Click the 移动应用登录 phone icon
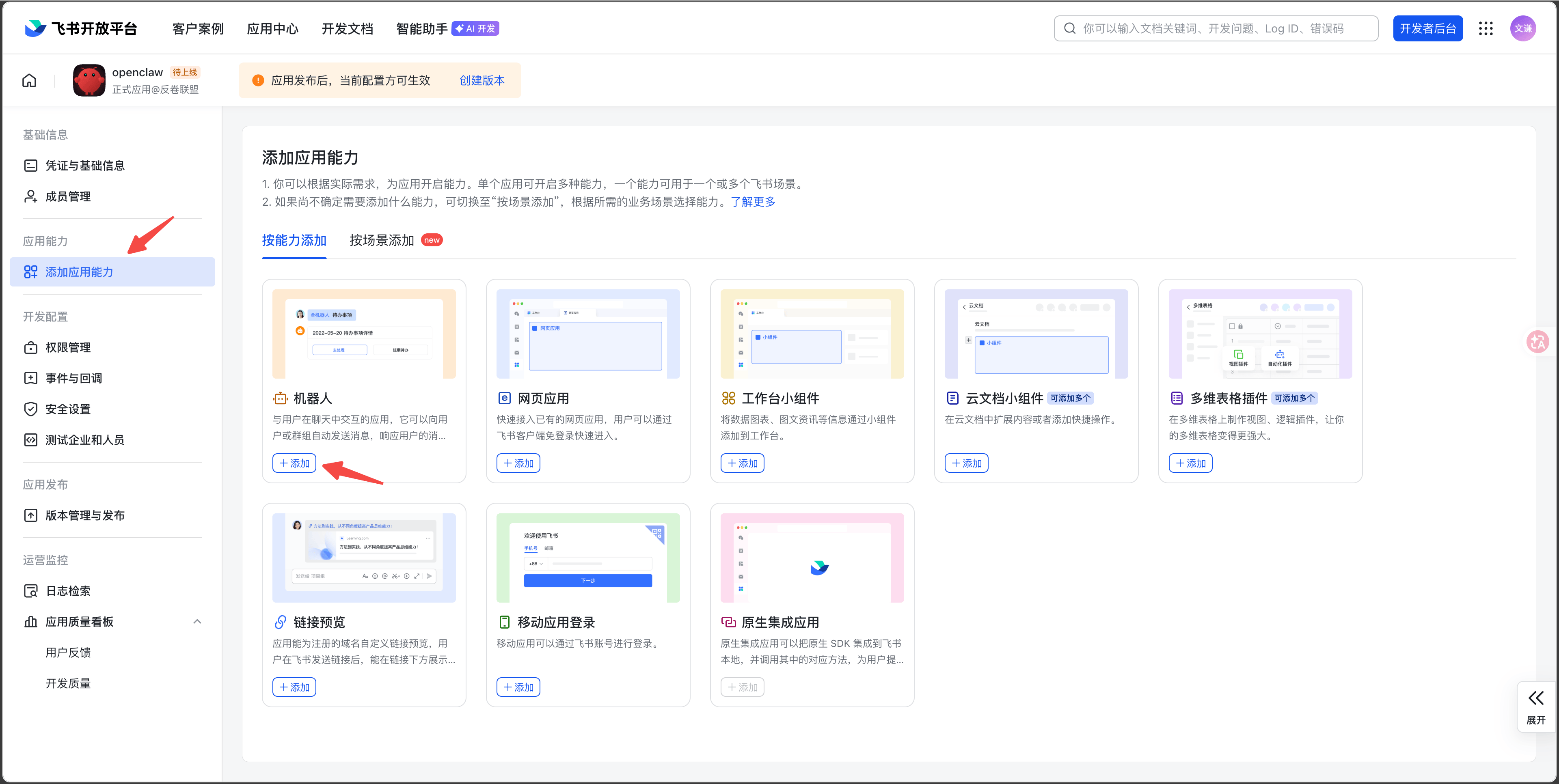 [x=504, y=622]
